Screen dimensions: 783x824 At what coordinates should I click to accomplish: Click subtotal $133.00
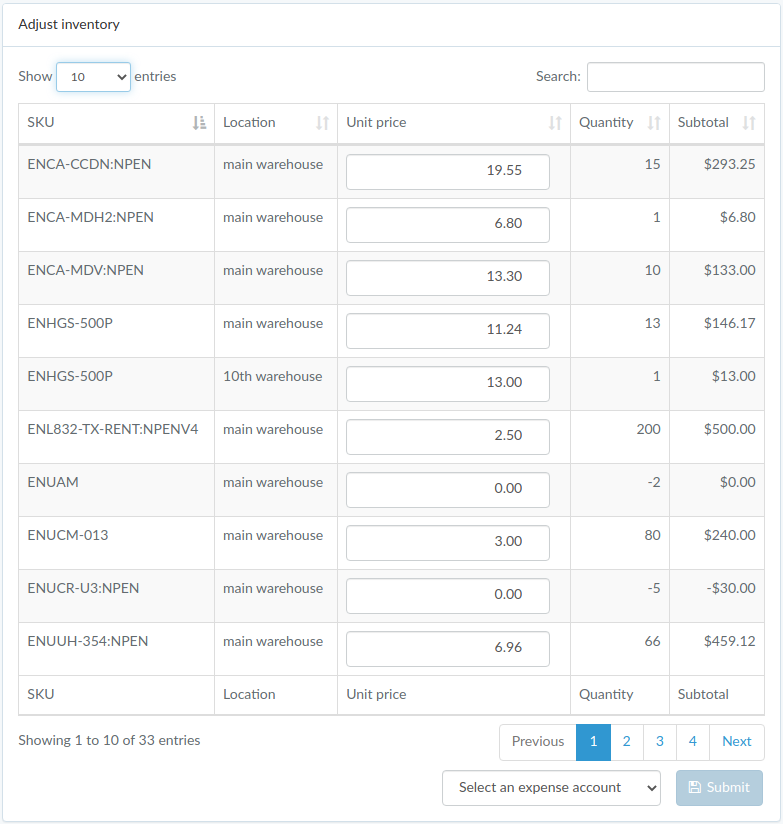pos(729,271)
